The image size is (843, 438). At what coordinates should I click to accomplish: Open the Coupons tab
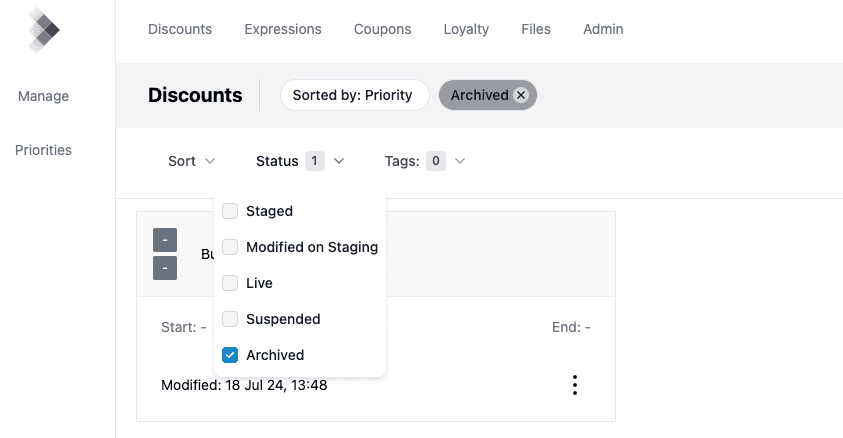382,29
